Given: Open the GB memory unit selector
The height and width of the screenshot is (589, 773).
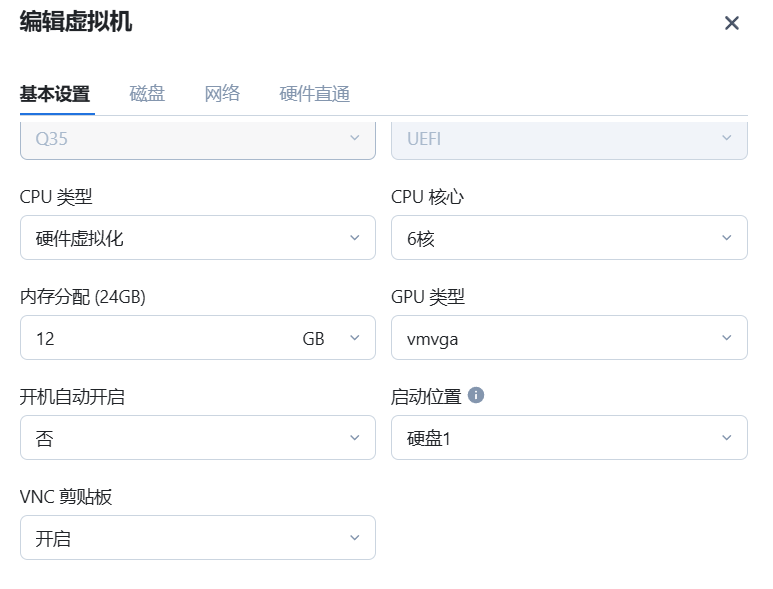Looking at the screenshot, I should coord(330,338).
